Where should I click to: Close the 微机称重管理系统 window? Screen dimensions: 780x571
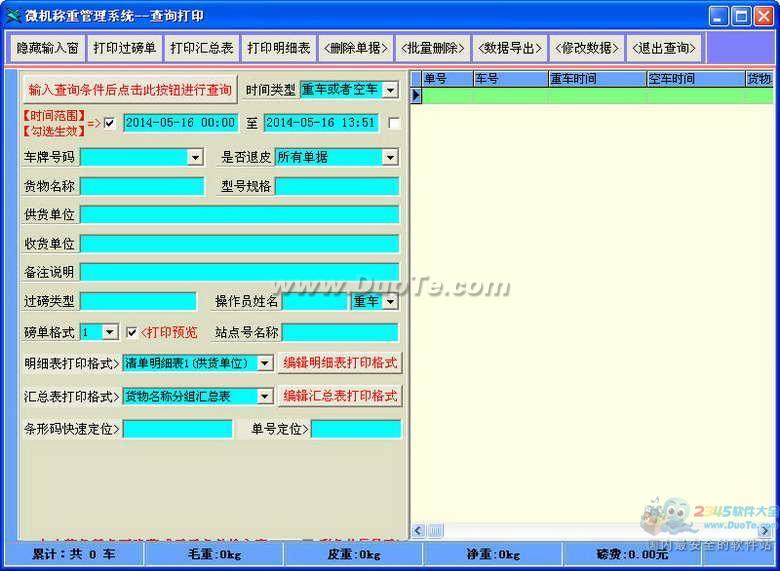(764, 16)
